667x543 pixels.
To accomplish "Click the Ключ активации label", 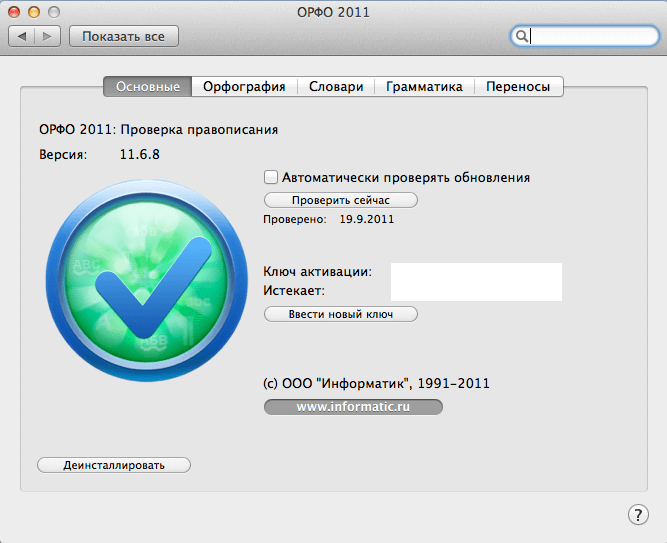I will click(x=317, y=272).
